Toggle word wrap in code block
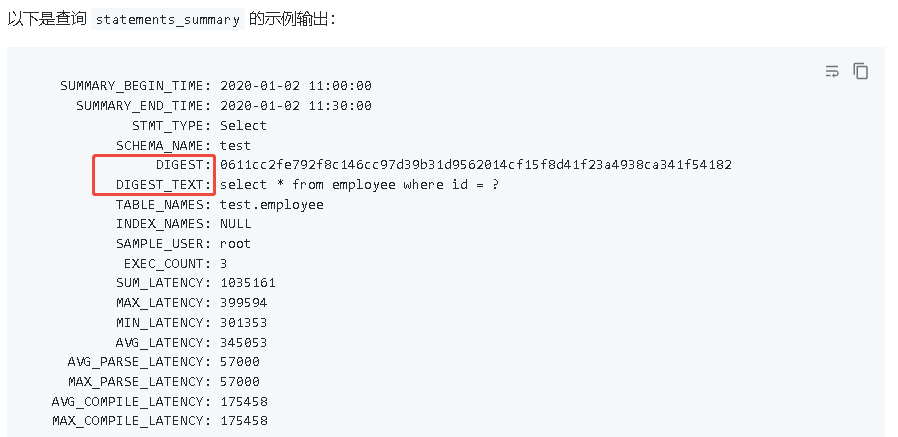Viewport: 898px width, 437px height. click(x=831, y=71)
